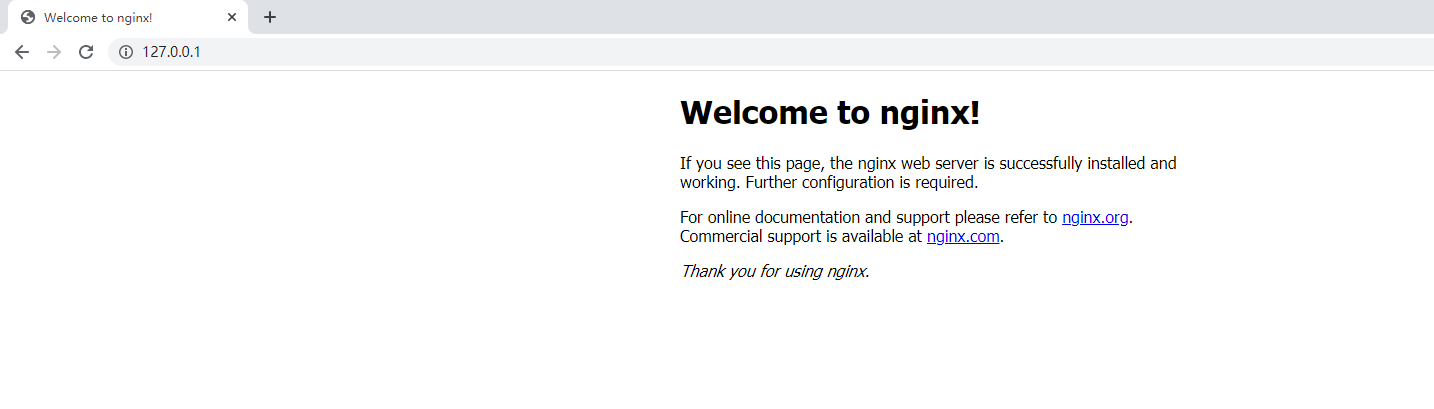Click the browser forward arrow

pos(54,52)
